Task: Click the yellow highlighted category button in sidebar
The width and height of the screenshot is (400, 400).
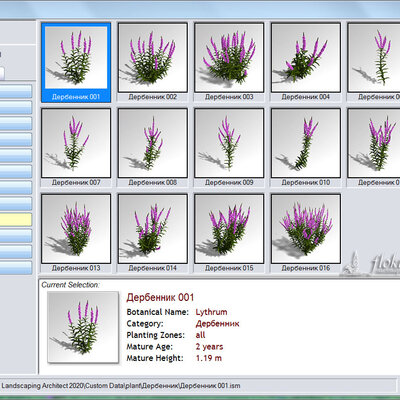Action: coord(16,220)
